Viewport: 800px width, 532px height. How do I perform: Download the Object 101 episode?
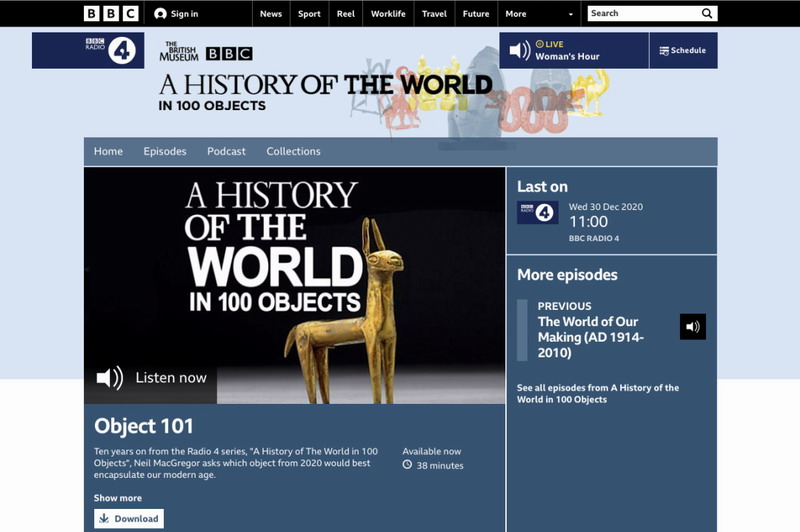[x=129, y=519]
